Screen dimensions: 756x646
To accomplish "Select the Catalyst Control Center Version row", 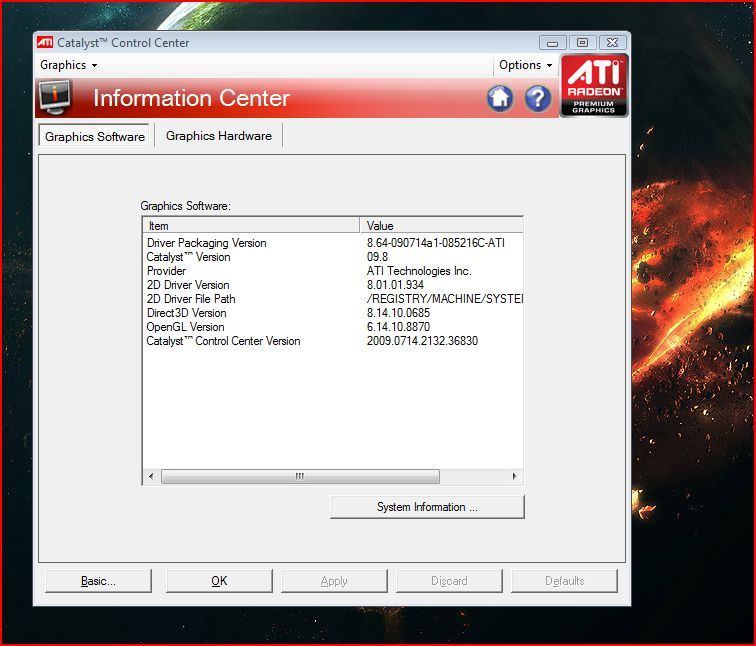I will tap(333, 341).
